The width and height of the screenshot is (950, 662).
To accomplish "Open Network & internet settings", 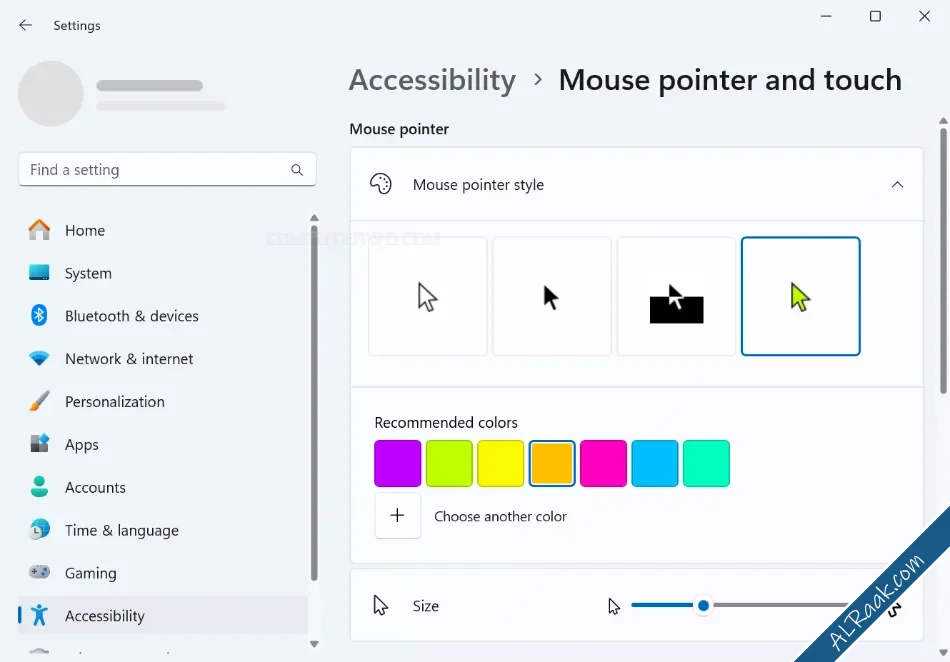I will click(x=164, y=359).
